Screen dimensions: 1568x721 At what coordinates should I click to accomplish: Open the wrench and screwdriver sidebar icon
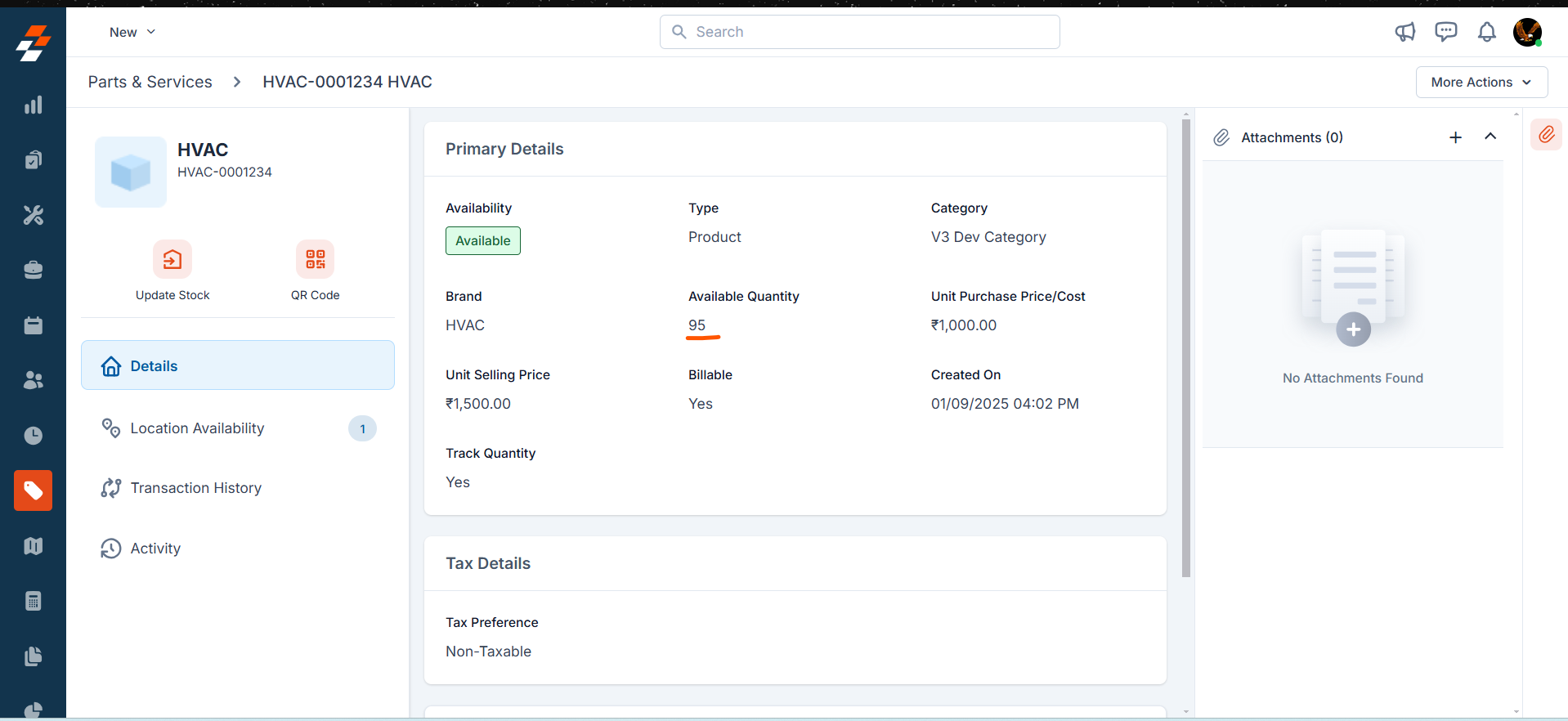tap(33, 215)
